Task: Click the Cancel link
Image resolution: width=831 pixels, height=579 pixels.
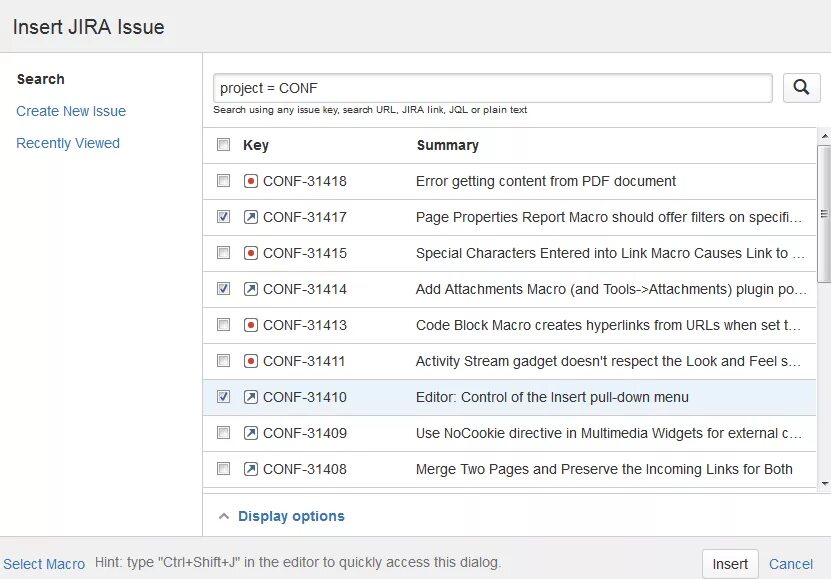Action: (791, 564)
